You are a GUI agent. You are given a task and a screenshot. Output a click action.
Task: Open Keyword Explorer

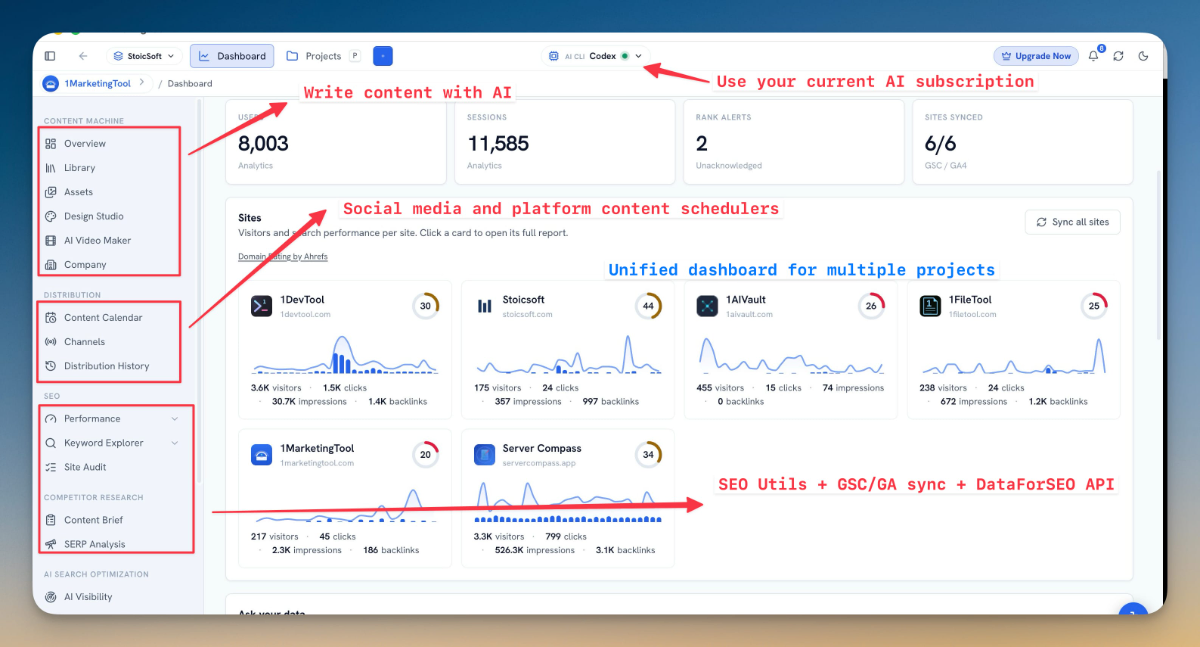(x=104, y=443)
